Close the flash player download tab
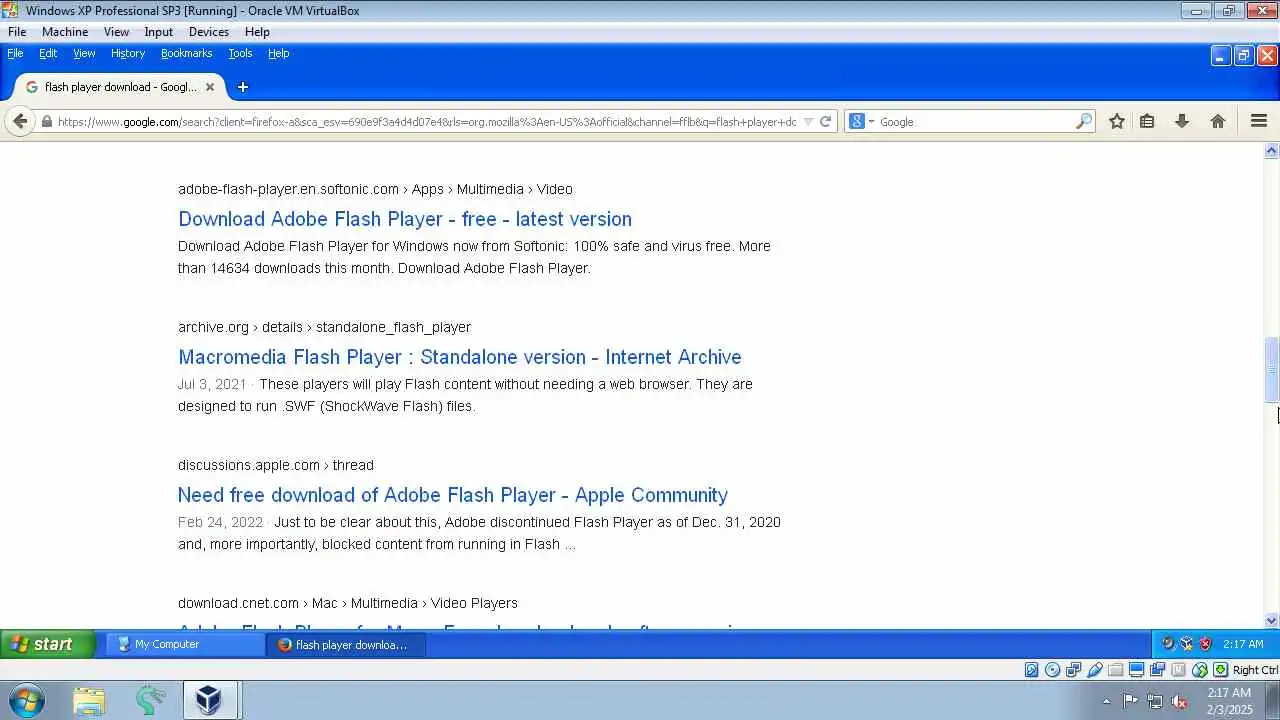 210,87
